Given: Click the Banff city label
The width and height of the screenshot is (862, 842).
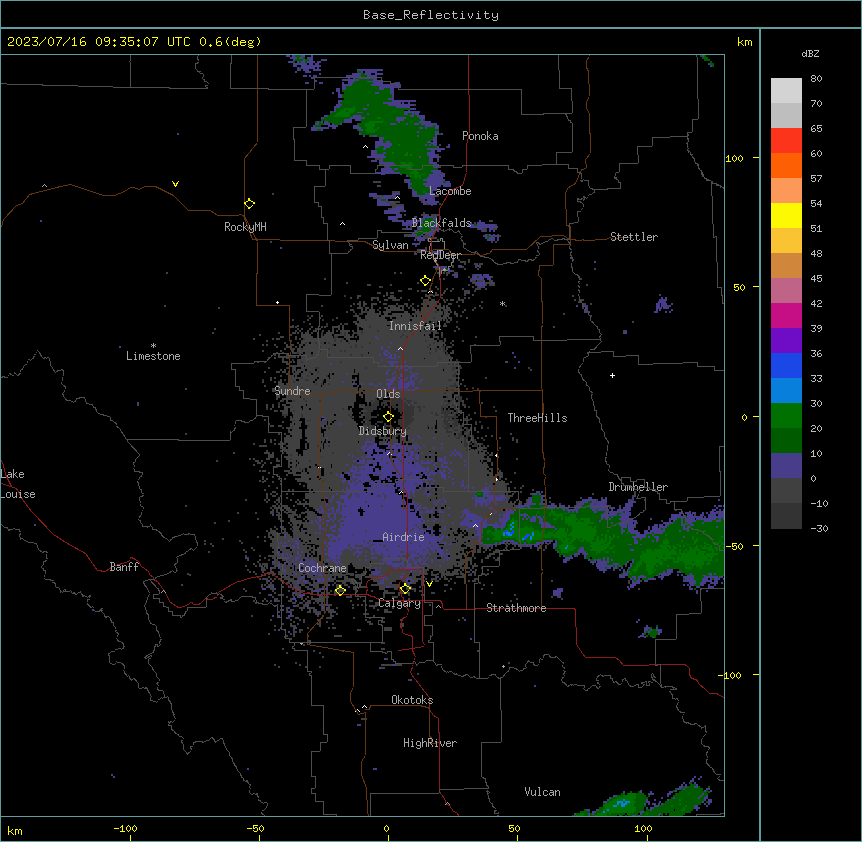Looking at the screenshot, I should 124,567.
